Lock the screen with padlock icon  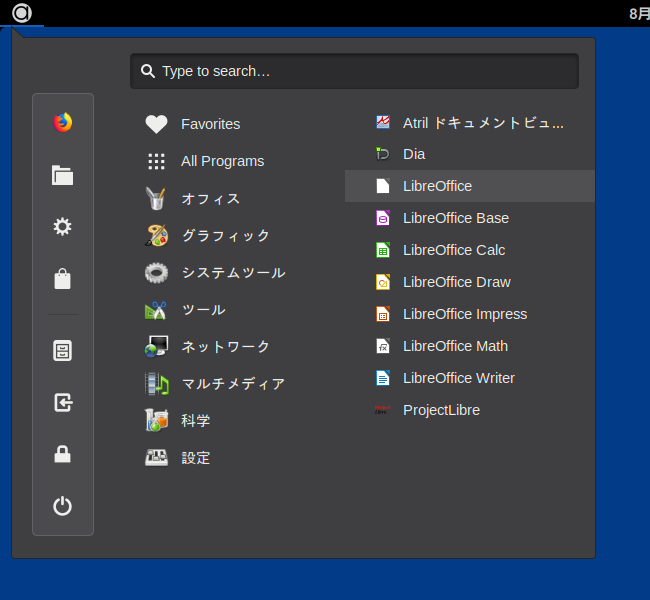pyautogui.click(x=63, y=454)
